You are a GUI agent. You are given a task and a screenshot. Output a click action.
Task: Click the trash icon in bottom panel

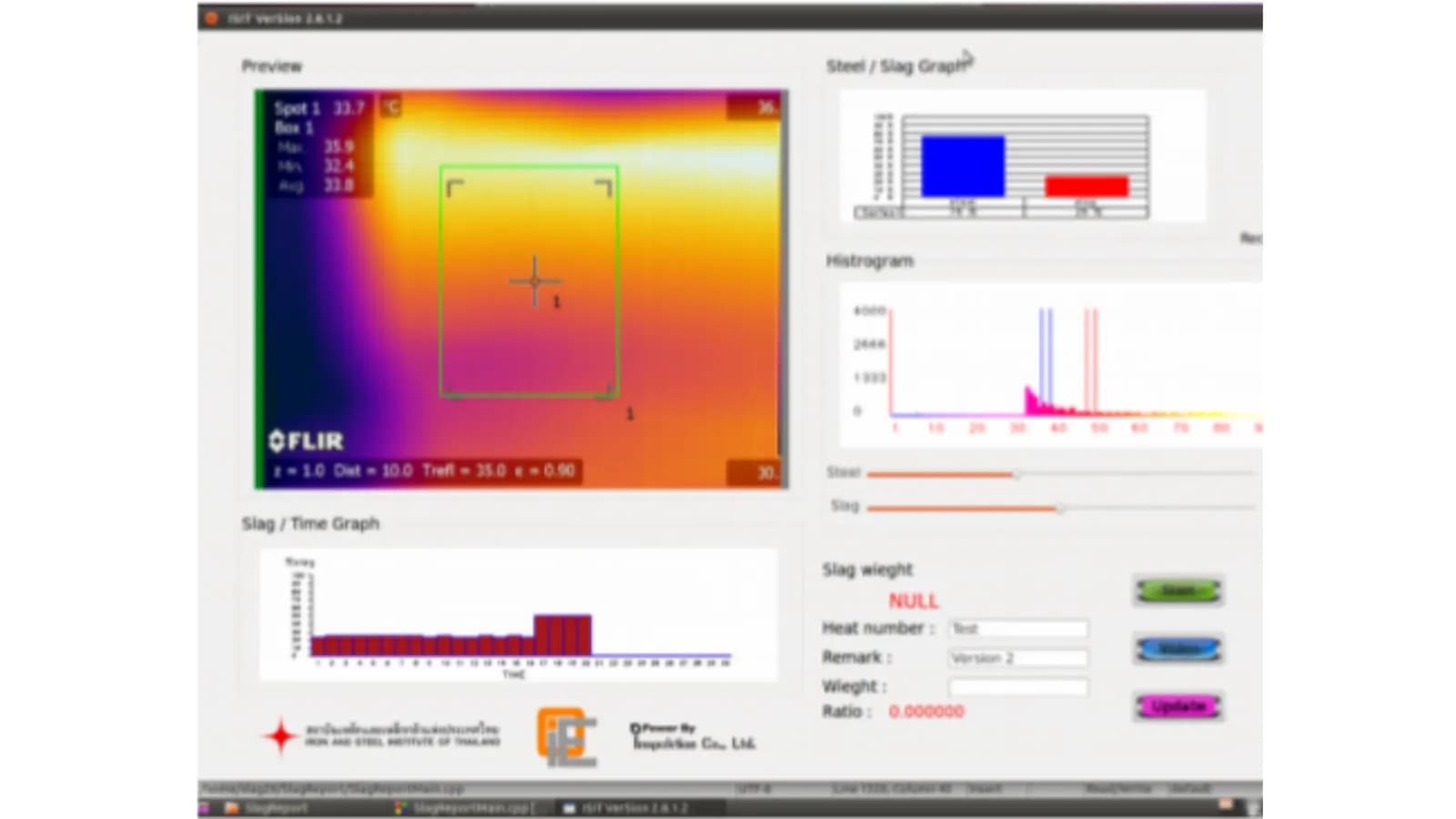1253,808
